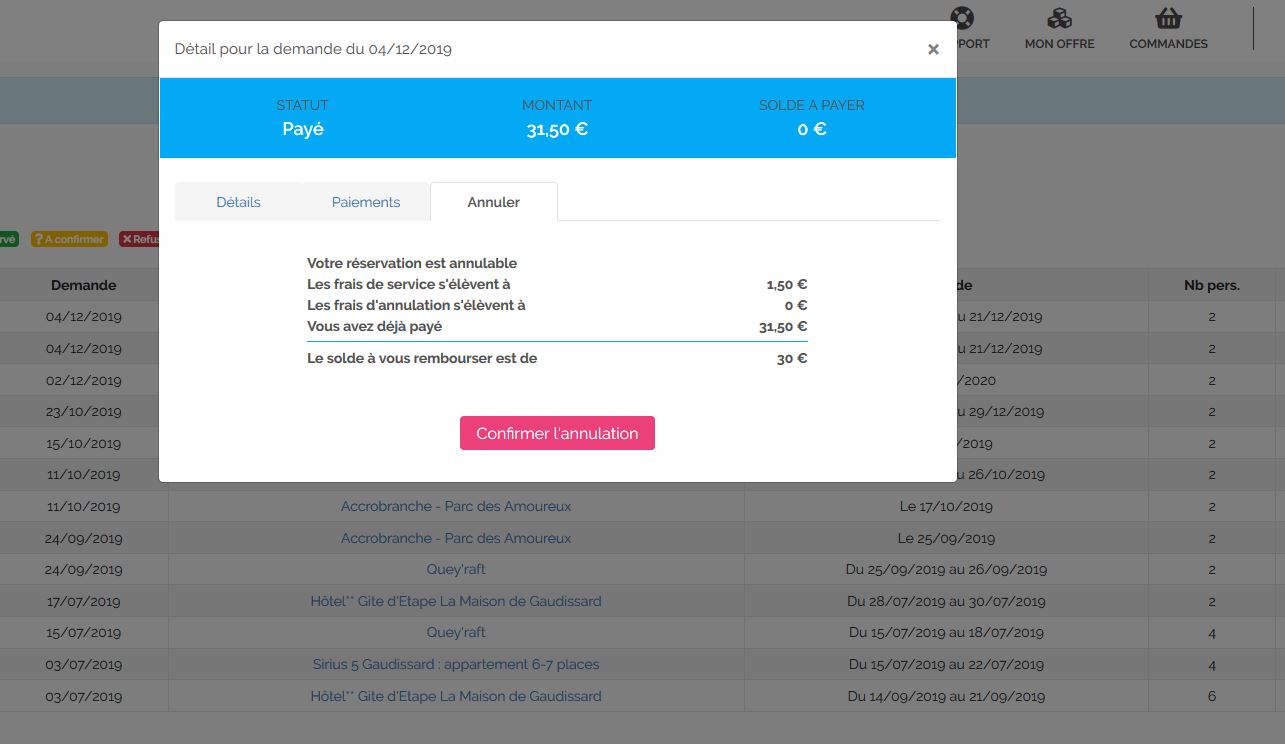This screenshot has width=1285, height=744.
Task: Open Hôtel Gite d'Etape link dated 17/07/2019
Action: [x=456, y=601]
